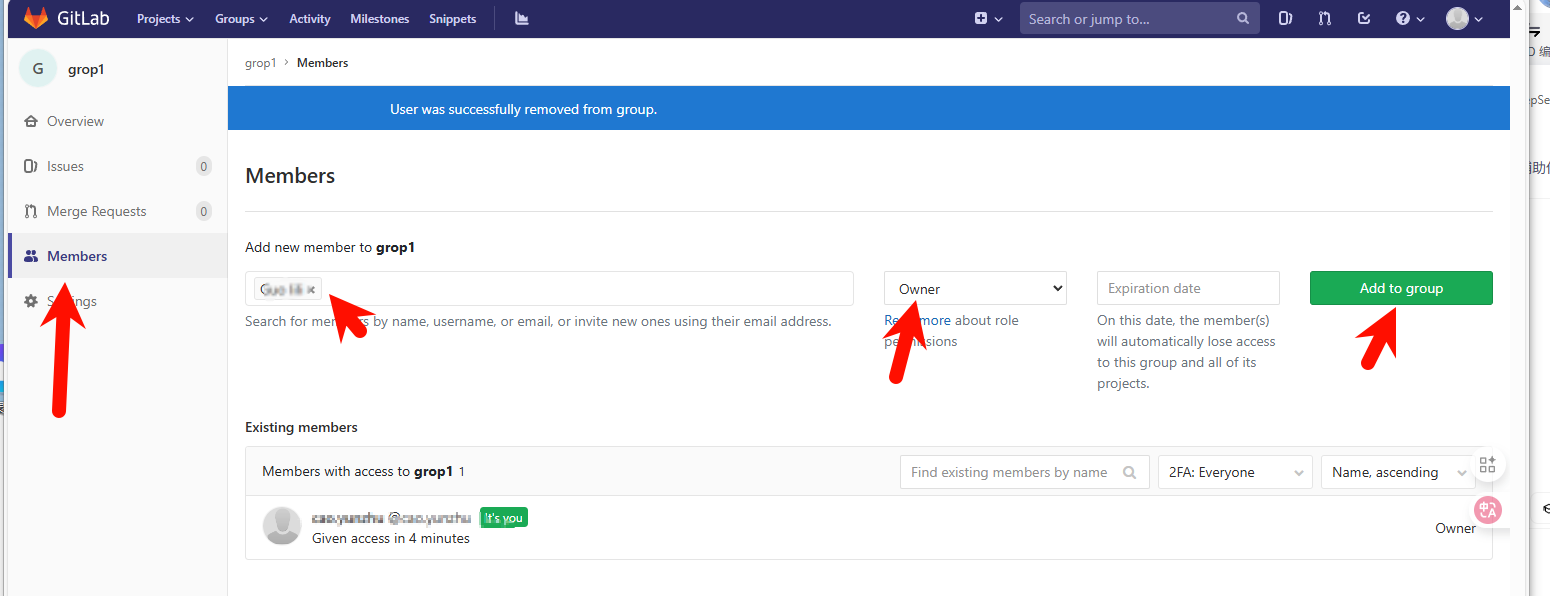The width and height of the screenshot is (1550, 596).
Task: Open Issues in the sidebar
Action: (x=65, y=166)
